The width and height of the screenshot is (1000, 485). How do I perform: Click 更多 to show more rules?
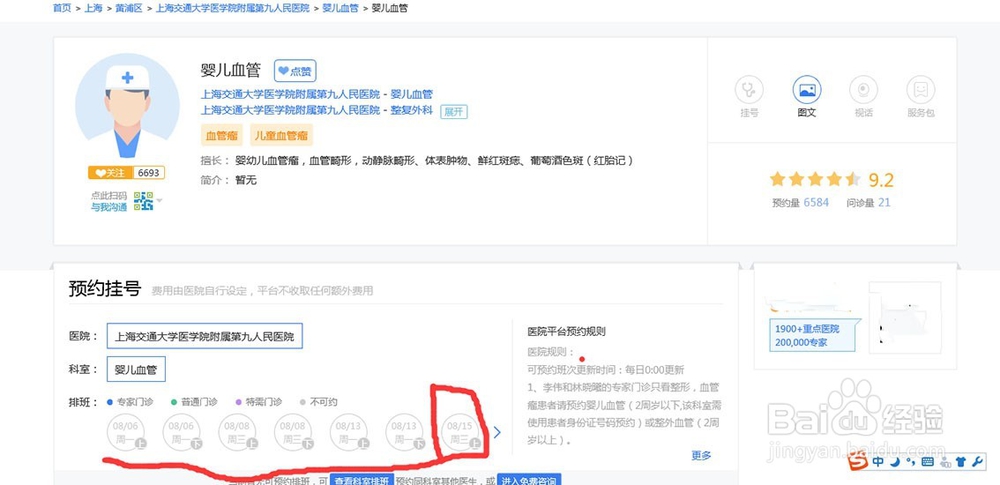pos(701,456)
